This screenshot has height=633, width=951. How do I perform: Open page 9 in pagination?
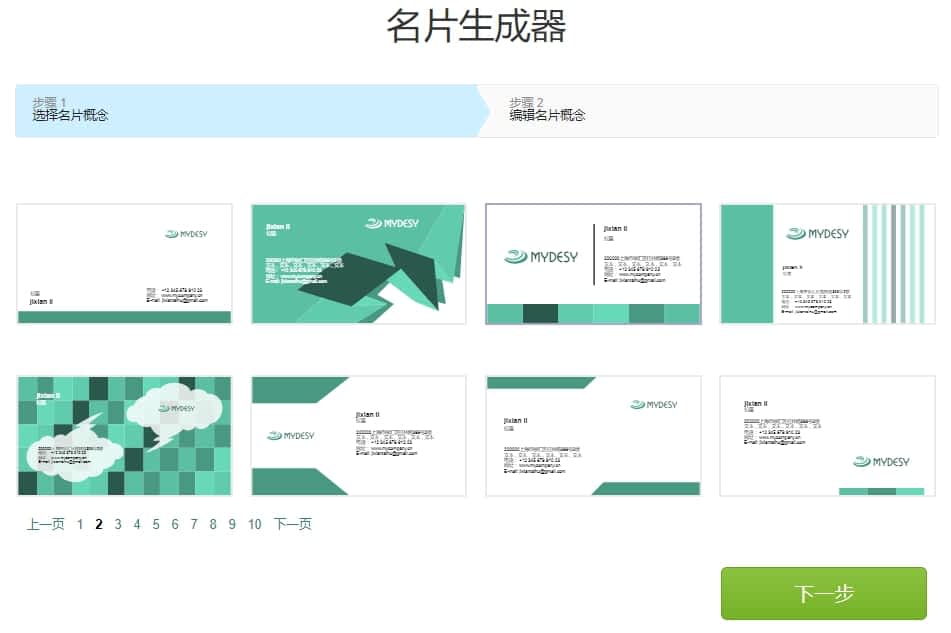232,524
